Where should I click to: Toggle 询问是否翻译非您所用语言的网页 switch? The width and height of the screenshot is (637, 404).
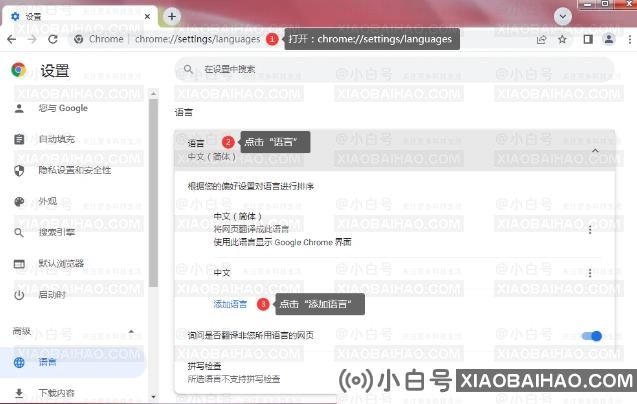coord(592,336)
